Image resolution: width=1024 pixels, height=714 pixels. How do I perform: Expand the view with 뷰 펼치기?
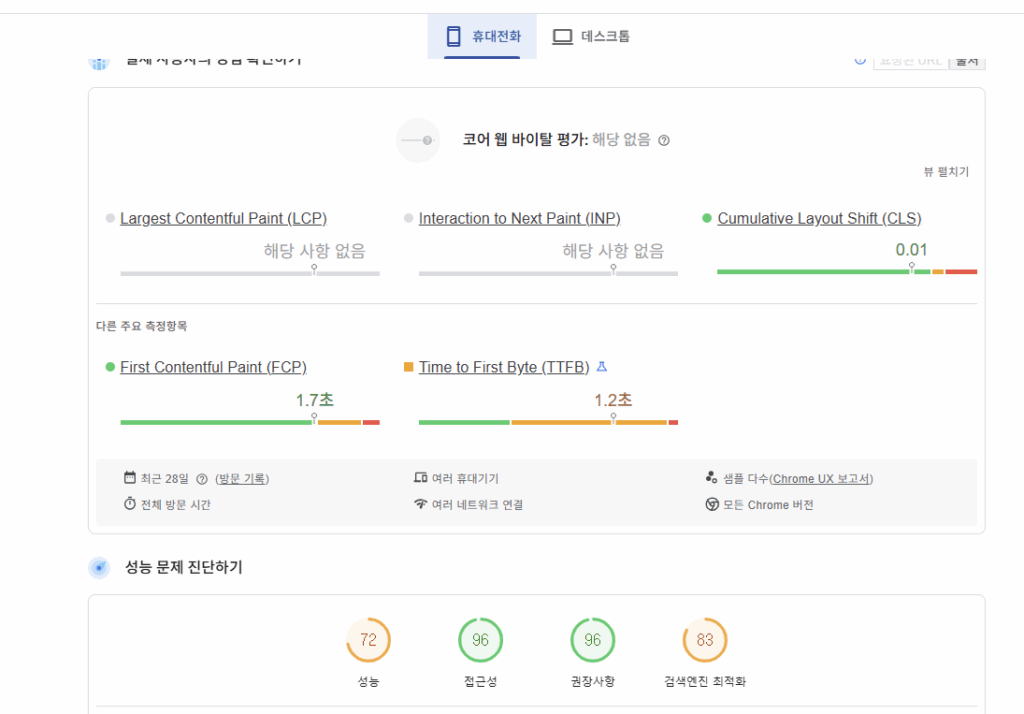click(x=946, y=172)
